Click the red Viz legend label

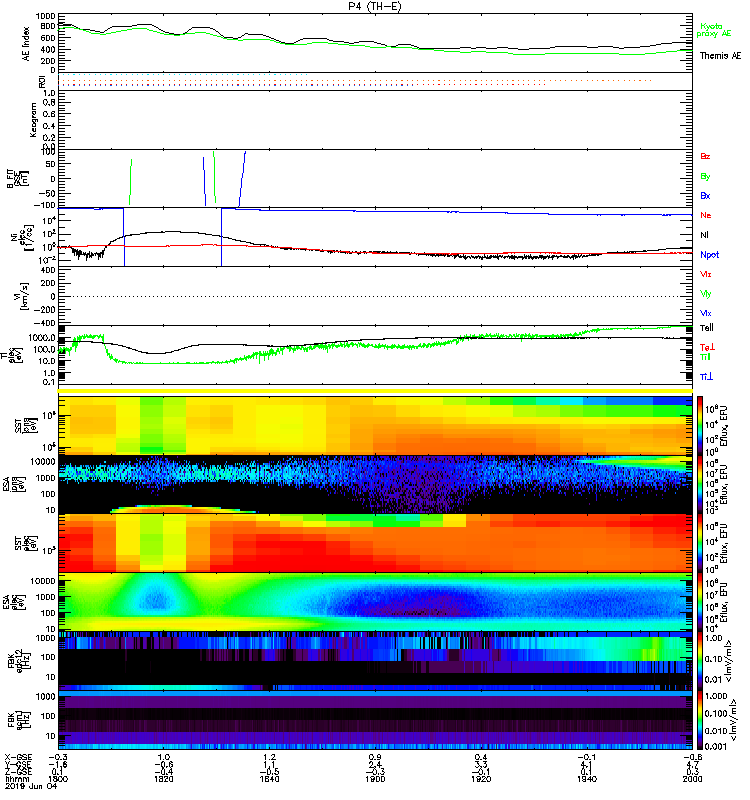706,274
